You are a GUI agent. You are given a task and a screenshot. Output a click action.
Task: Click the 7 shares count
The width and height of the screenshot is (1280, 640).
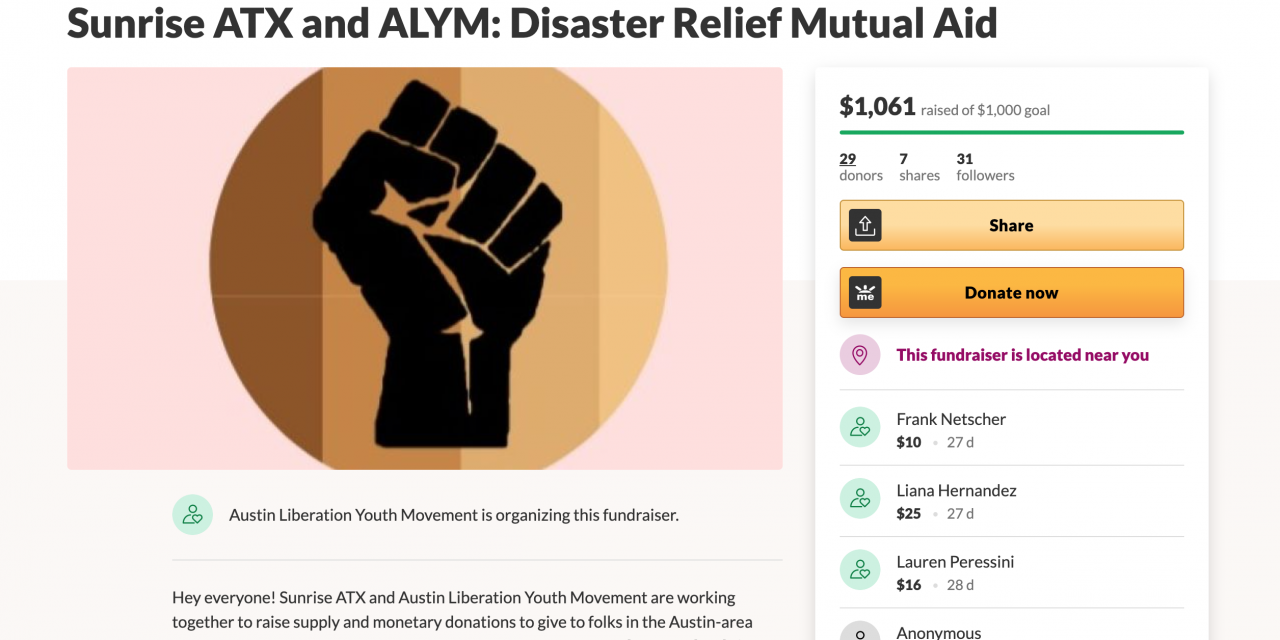(x=903, y=159)
